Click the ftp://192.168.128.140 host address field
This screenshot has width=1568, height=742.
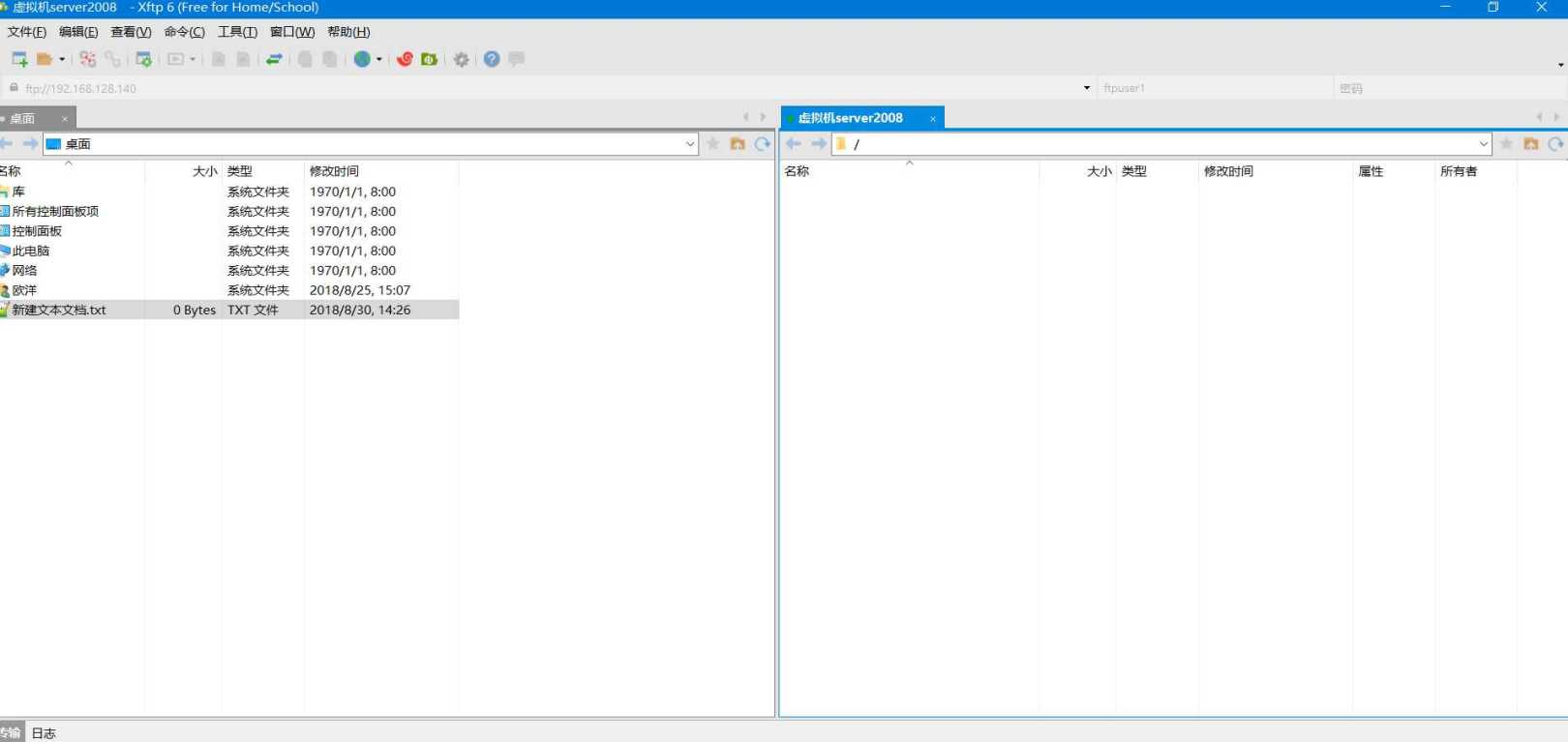[x=547, y=88]
